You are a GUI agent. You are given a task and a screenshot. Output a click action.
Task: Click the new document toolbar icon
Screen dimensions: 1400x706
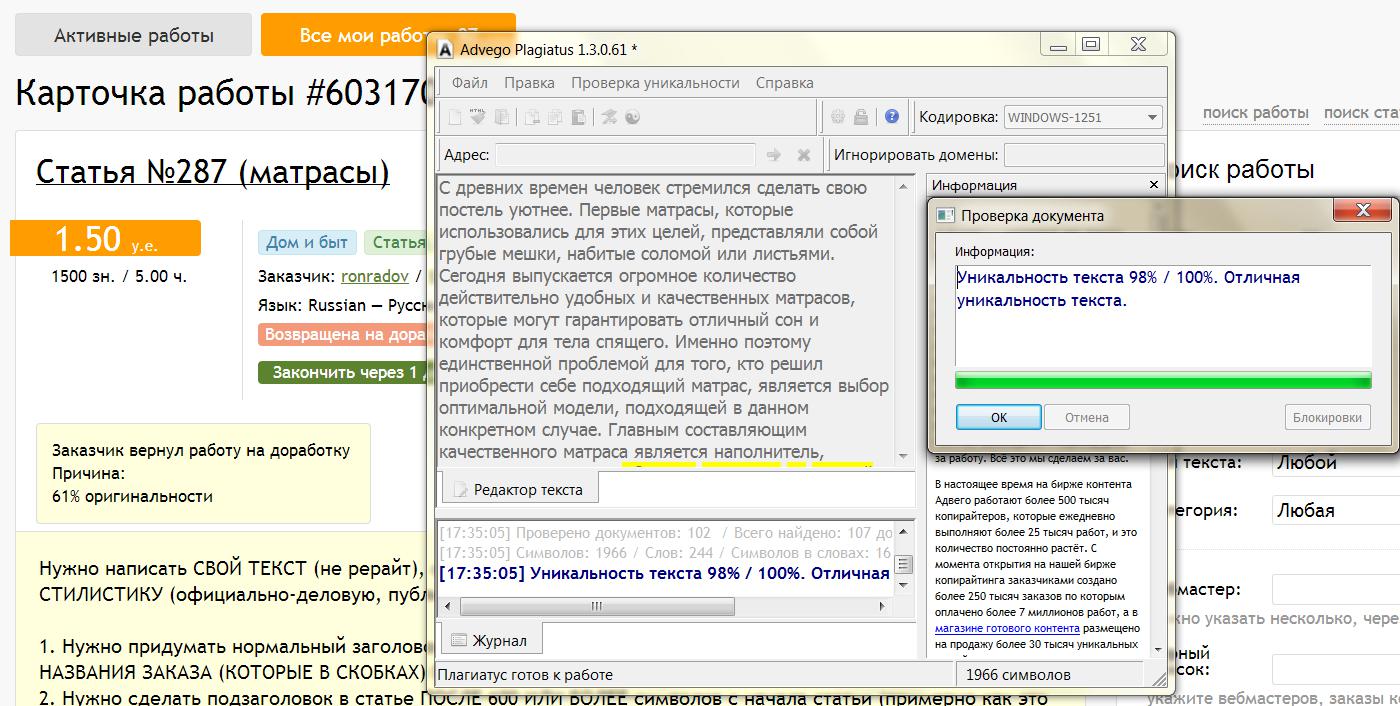[454, 117]
